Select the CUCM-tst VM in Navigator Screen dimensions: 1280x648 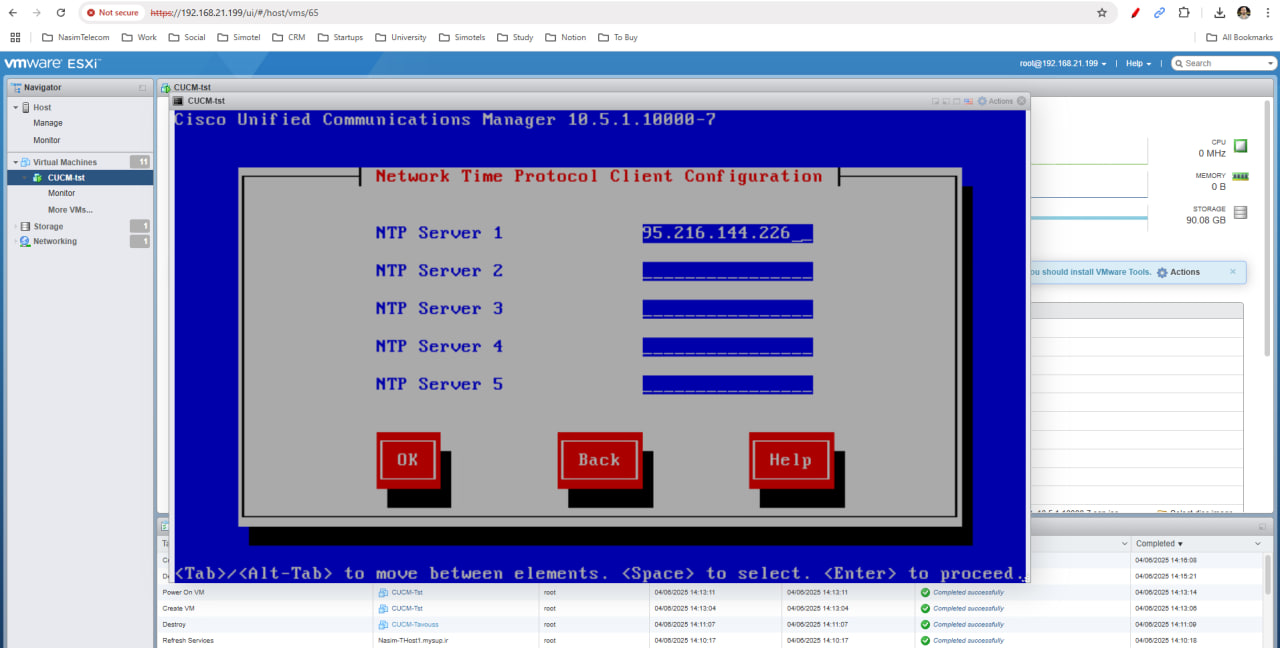click(x=66, y=178)
